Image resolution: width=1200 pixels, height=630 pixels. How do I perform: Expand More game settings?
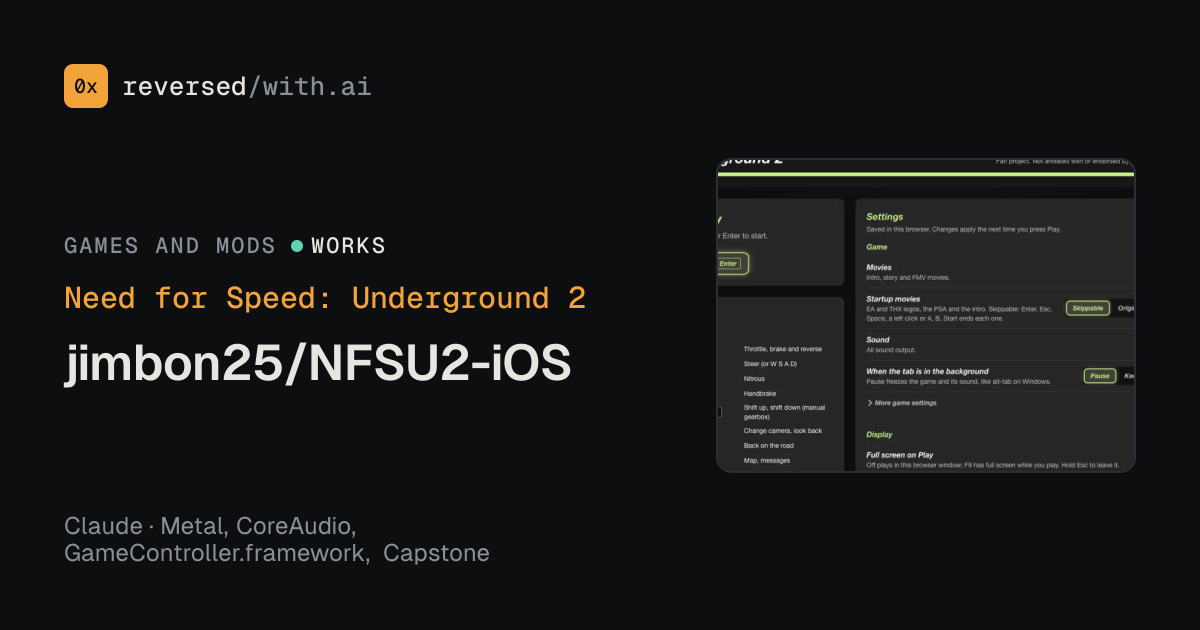901,403
